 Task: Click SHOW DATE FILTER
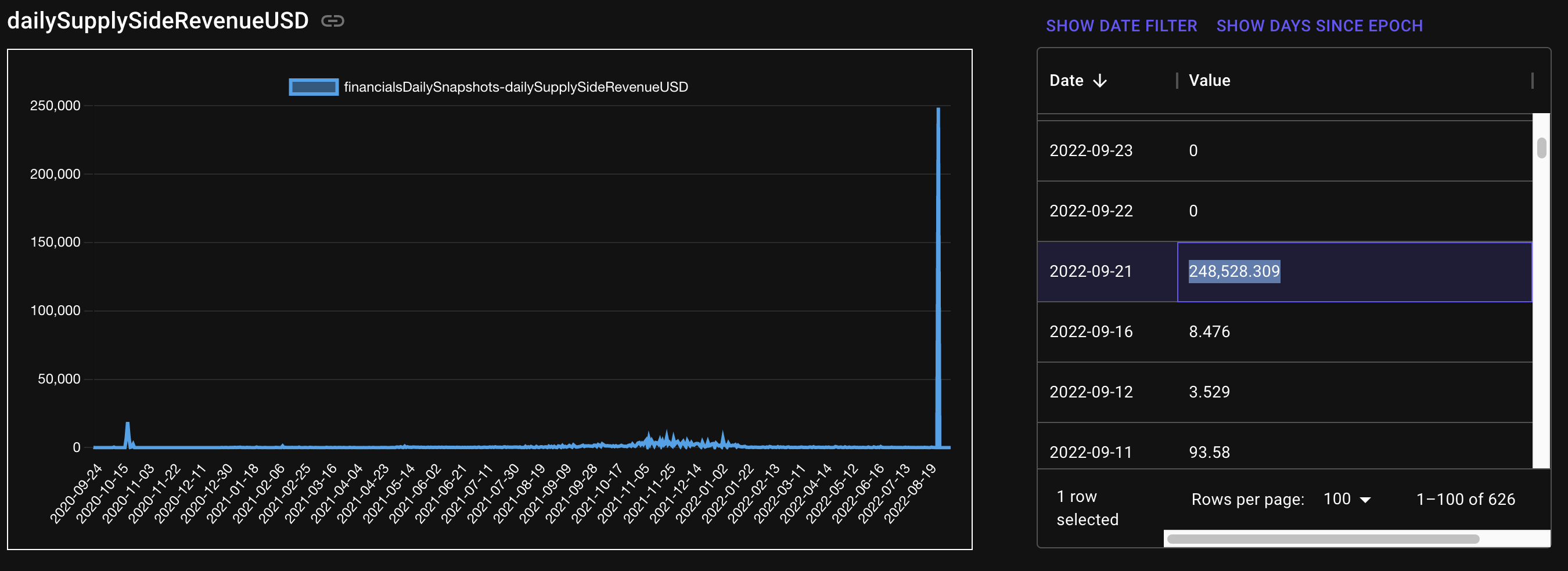[1122, 25]
